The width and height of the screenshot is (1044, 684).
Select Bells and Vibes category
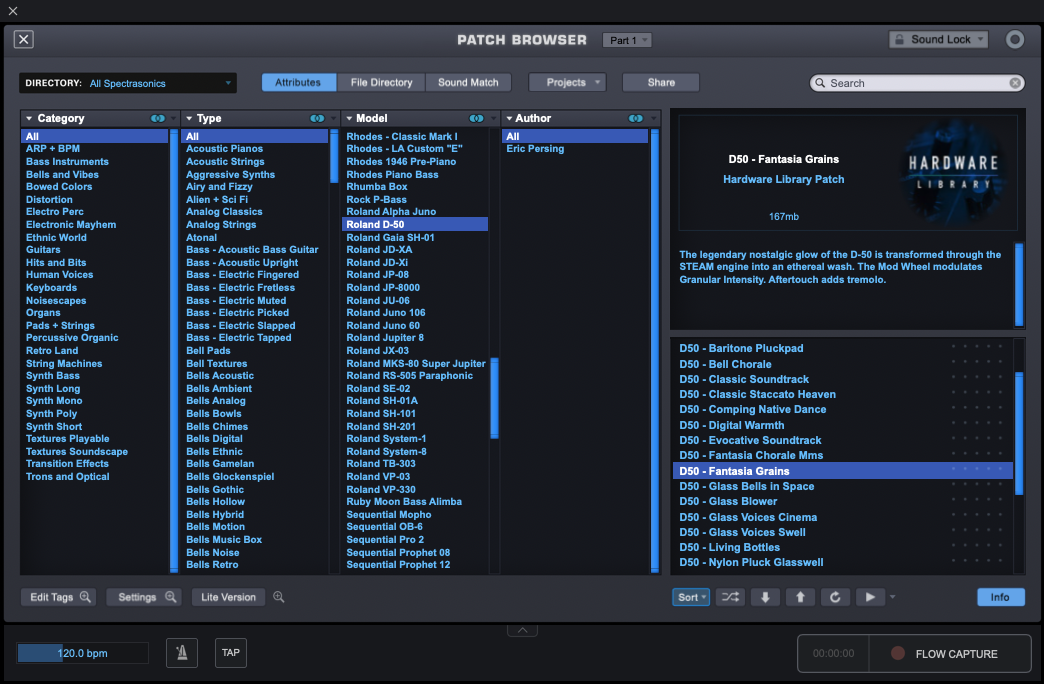(62, 174)
